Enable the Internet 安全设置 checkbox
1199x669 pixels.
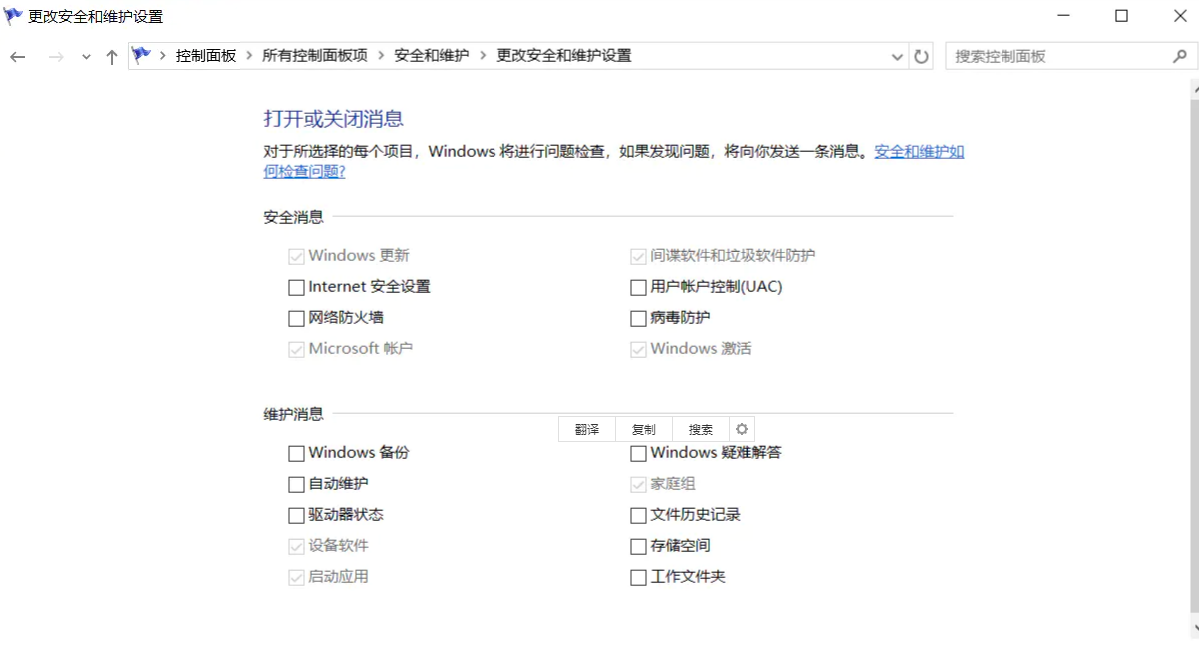[296, 287]
